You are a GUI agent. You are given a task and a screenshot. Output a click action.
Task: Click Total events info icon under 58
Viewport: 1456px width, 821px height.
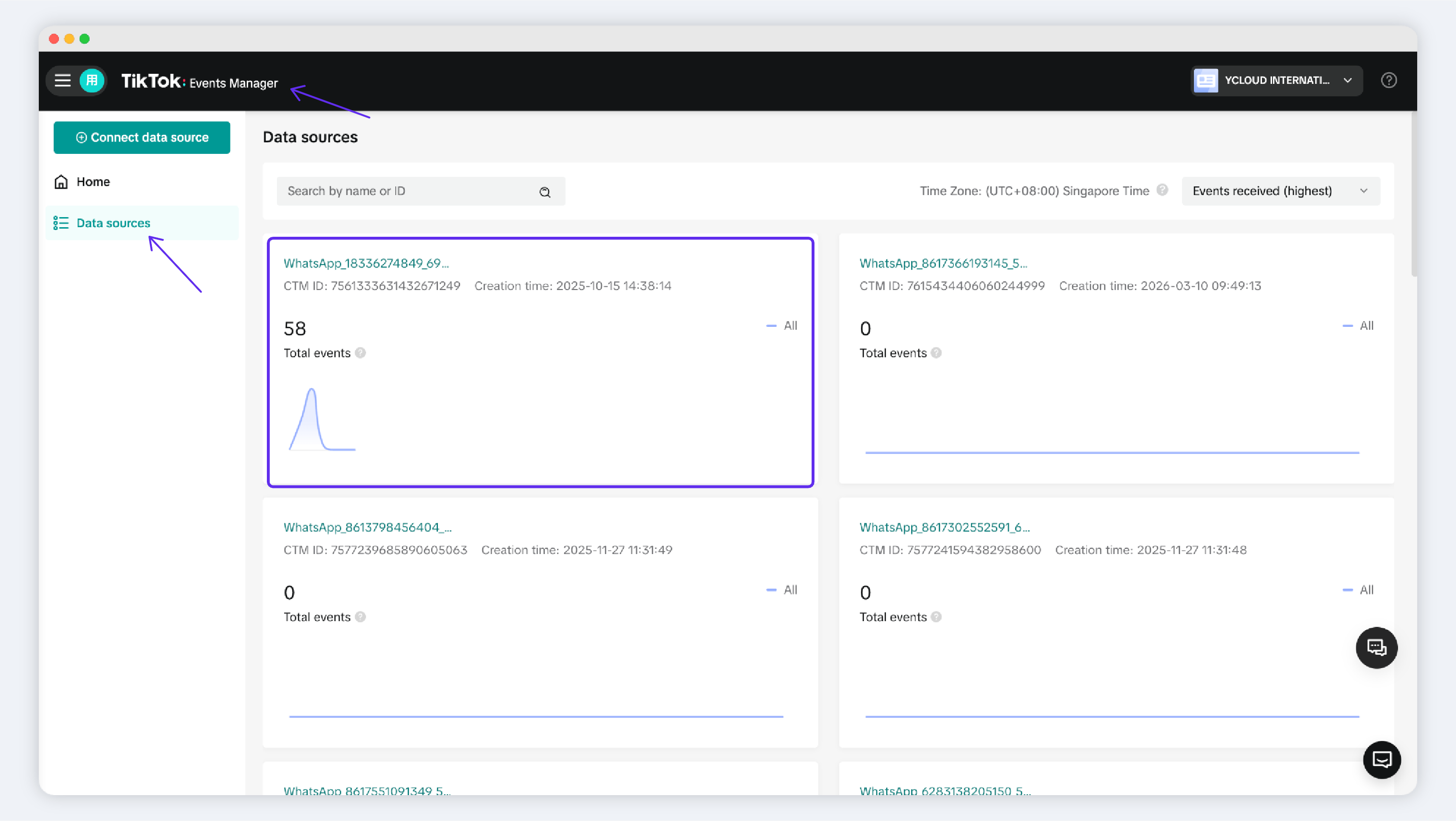click(x=361, y=353)
